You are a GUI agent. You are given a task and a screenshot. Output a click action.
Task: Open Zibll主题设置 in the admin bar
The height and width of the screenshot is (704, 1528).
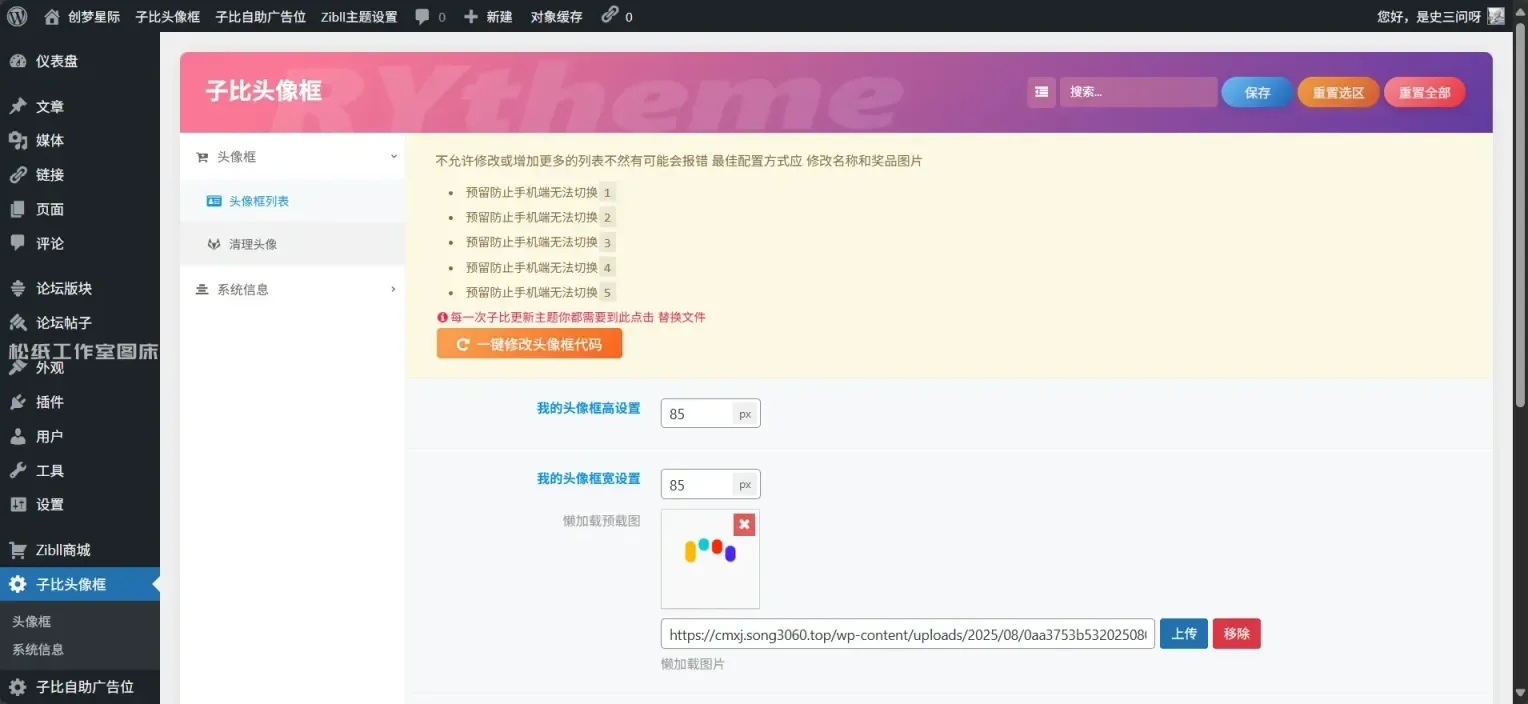click(359, 16)
